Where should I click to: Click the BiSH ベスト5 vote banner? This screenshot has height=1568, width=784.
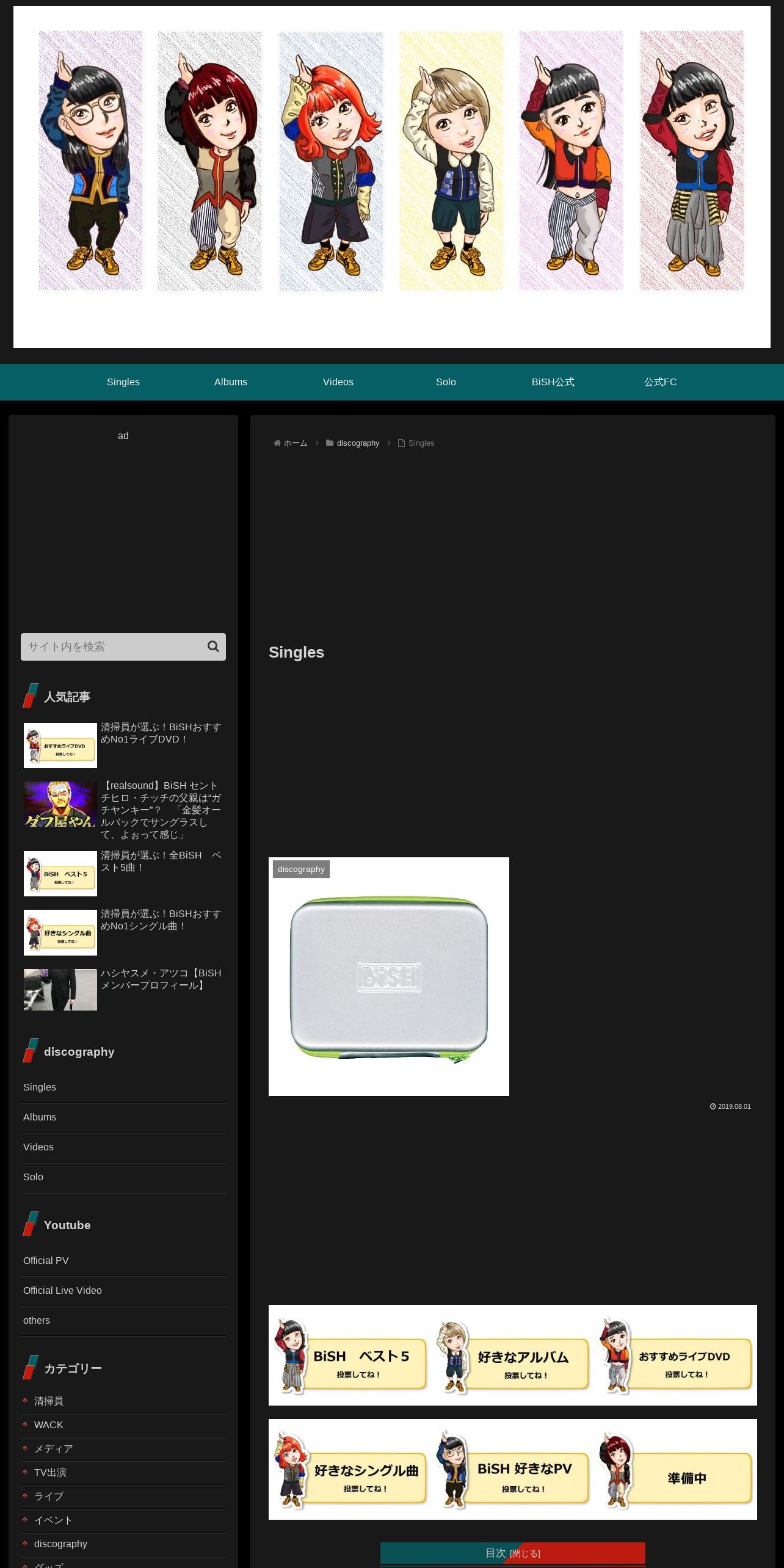(350, 1357)
